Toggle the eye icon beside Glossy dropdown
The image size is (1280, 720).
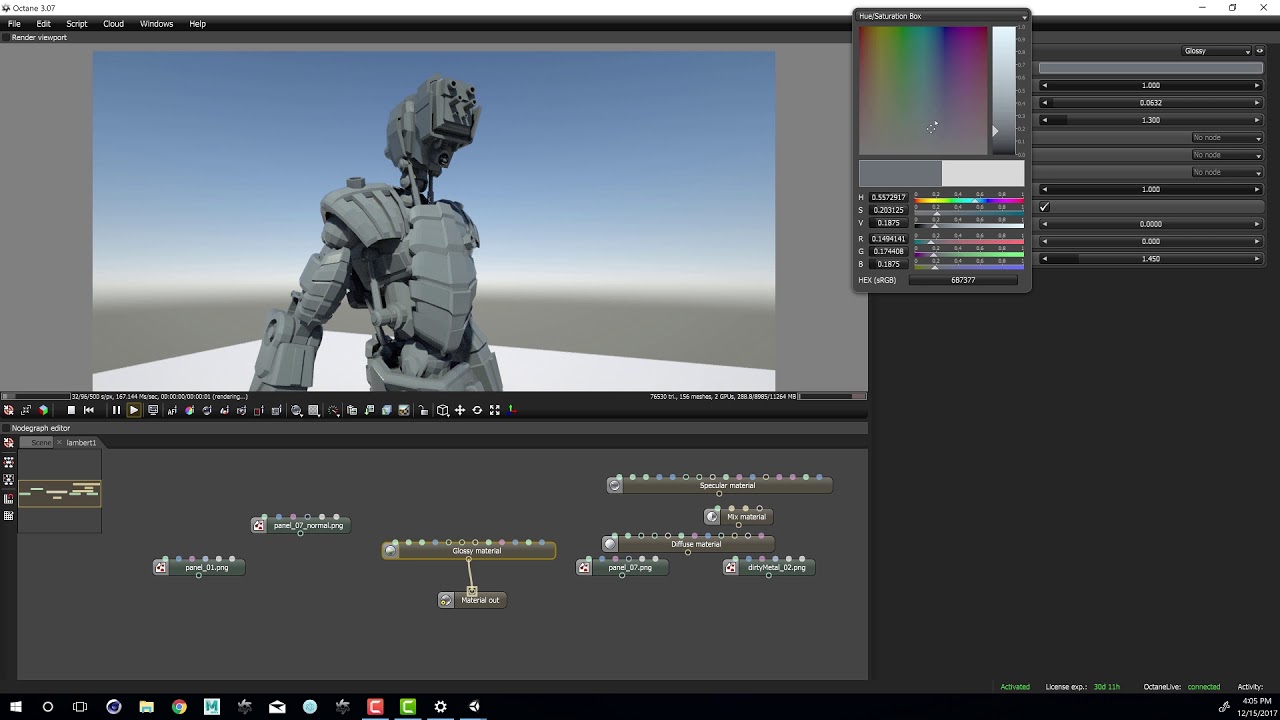tap(1260, 51)
